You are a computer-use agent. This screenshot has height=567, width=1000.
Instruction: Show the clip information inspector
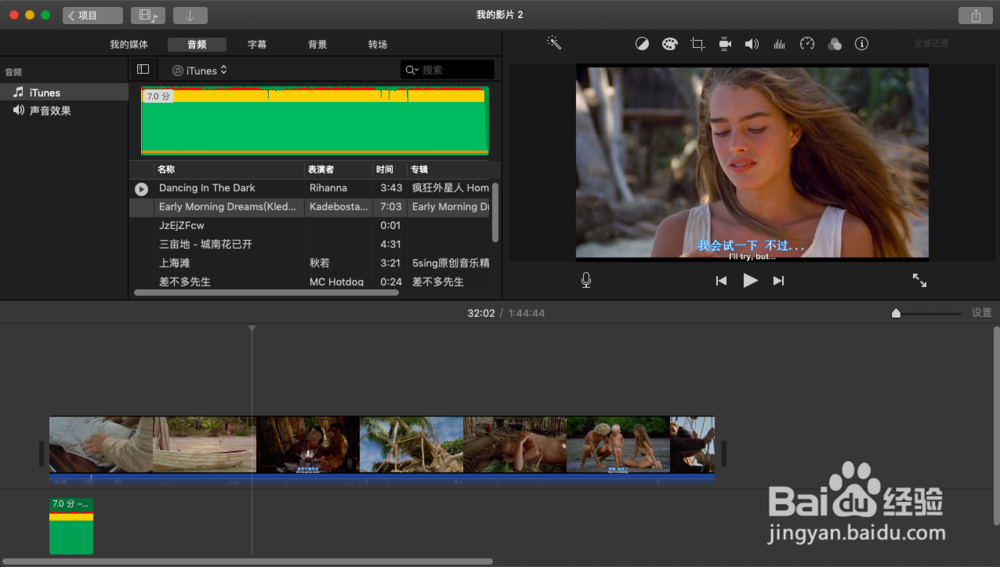pyautogui.click(x=862, y=44)
